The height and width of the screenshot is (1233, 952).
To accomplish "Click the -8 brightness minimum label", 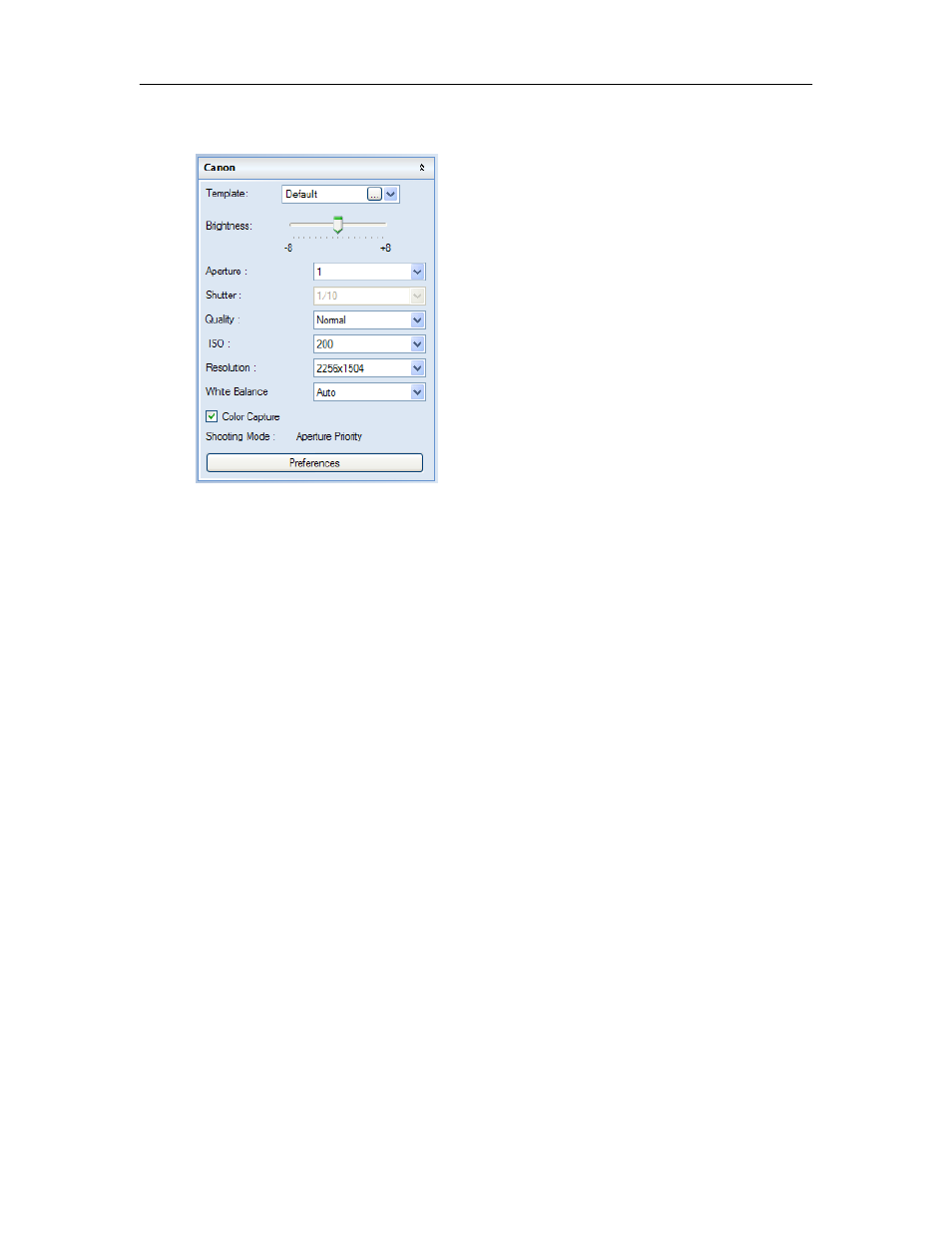I will 288,248.
